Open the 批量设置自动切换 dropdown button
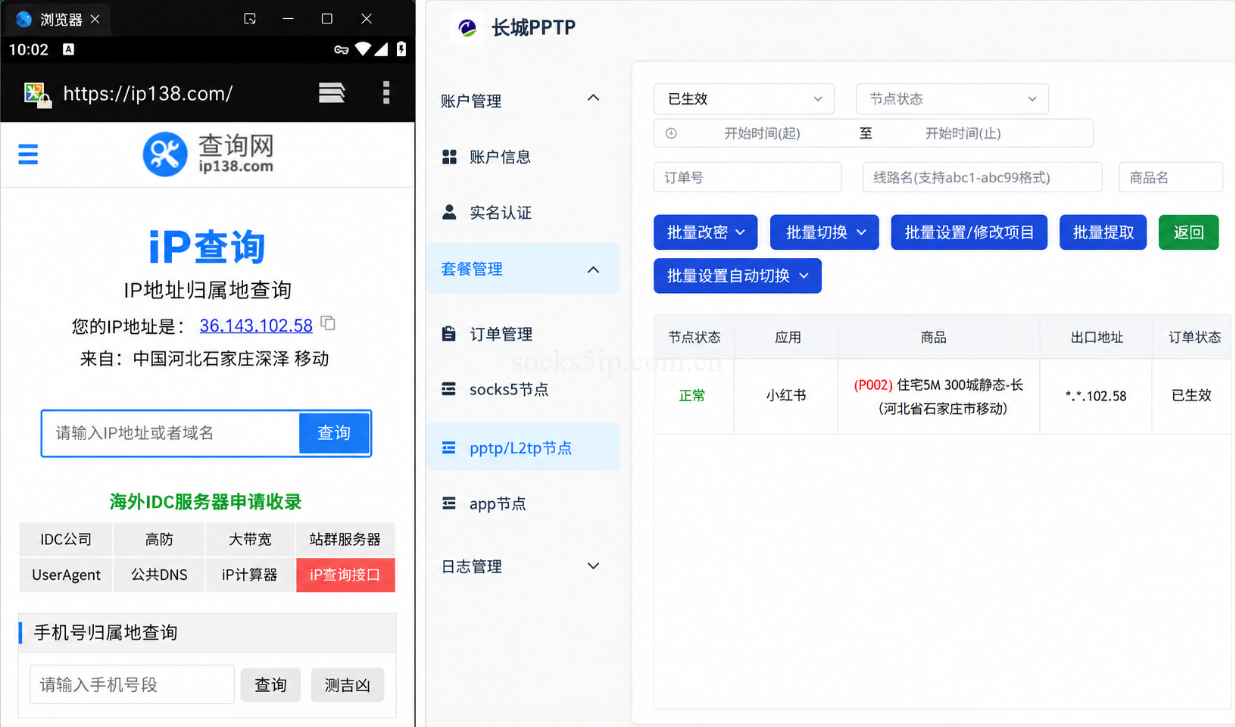This screenshot has height=727, width=1235. click(x=737, y=276)
